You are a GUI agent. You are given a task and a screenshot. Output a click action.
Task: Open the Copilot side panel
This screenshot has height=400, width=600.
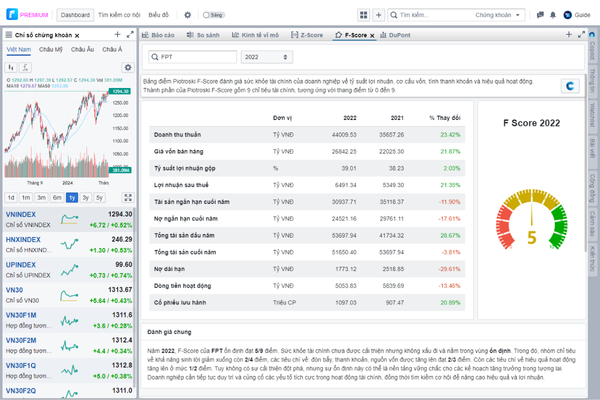592,47
